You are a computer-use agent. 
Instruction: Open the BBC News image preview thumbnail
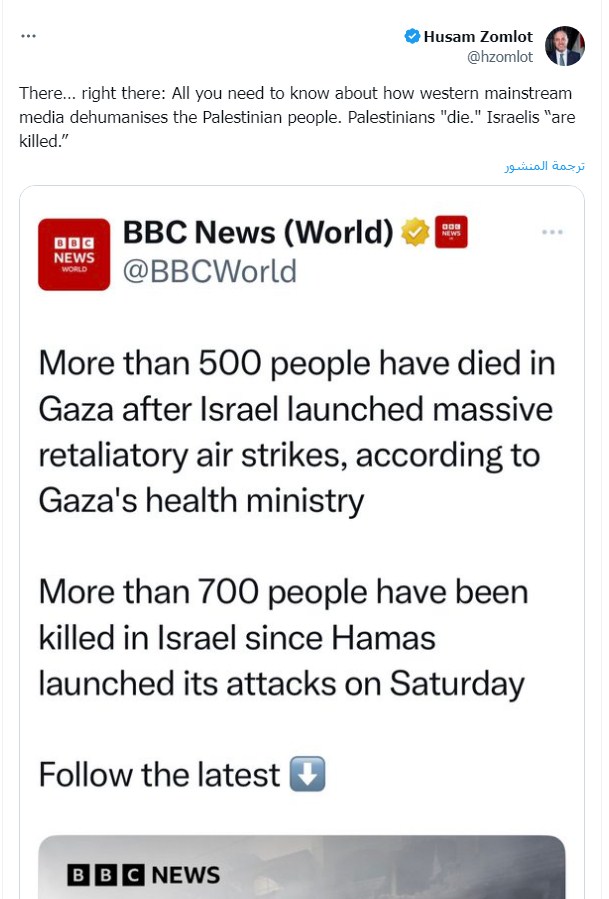click(302, 866)
